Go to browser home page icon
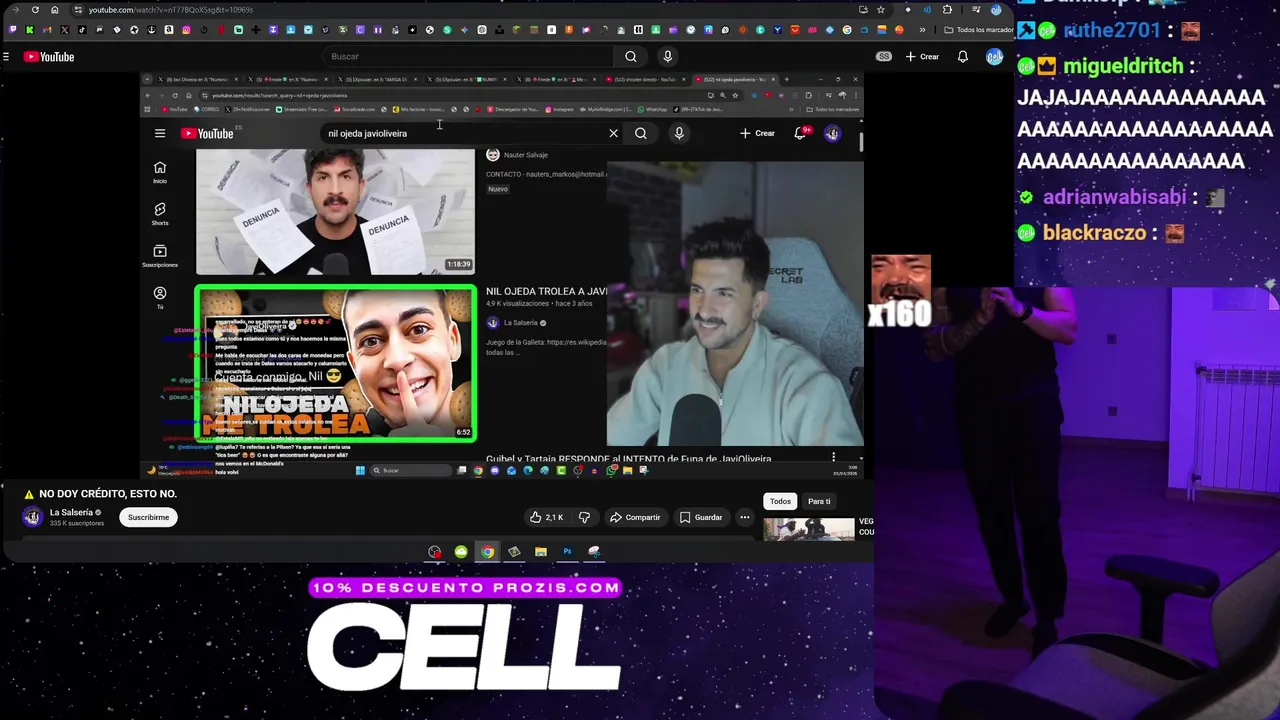The width and height of the screenshot is (1280, 720). pos(56,10)
